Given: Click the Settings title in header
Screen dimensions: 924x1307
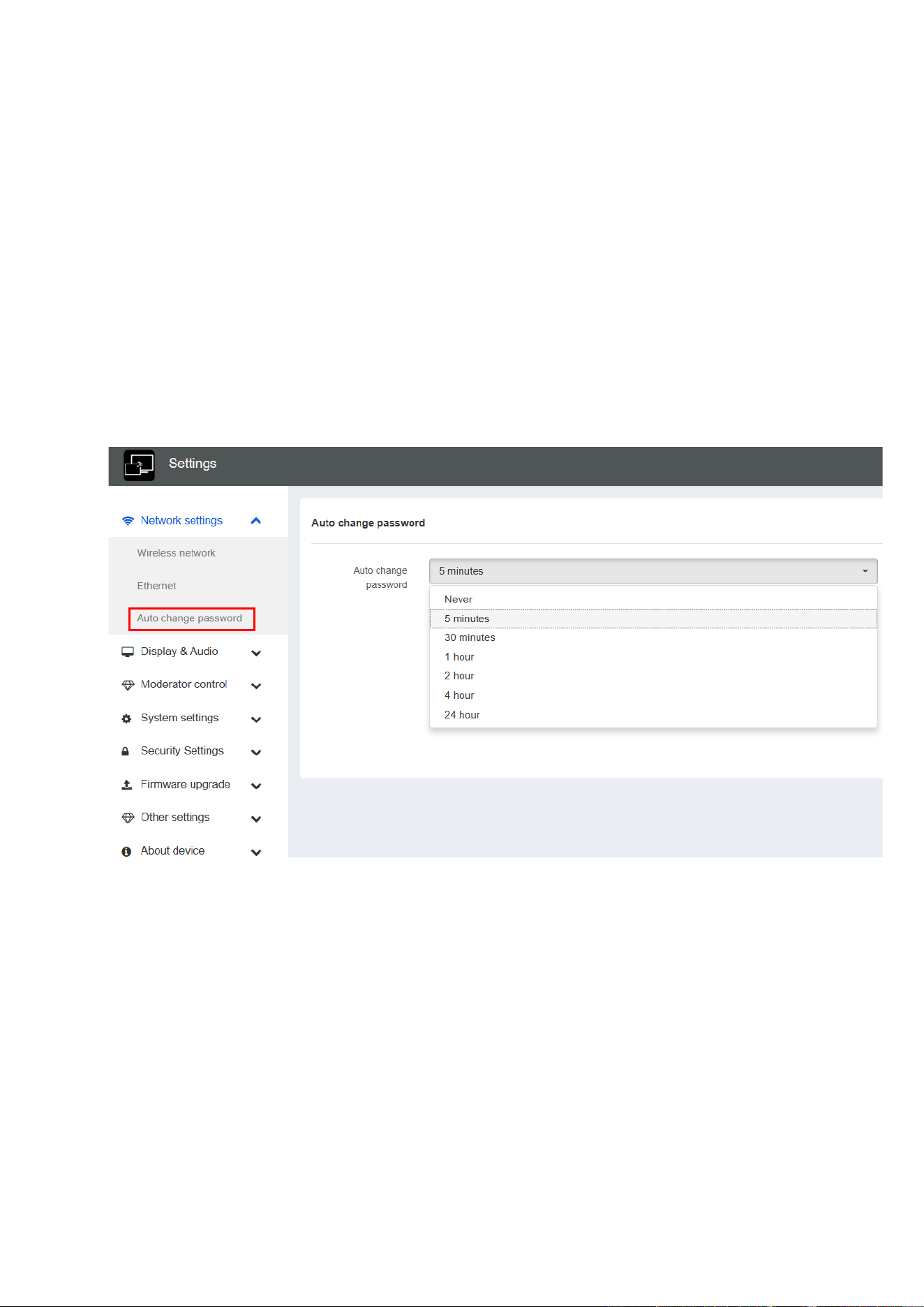Looking at the screenshot, I should coord(193,464).
